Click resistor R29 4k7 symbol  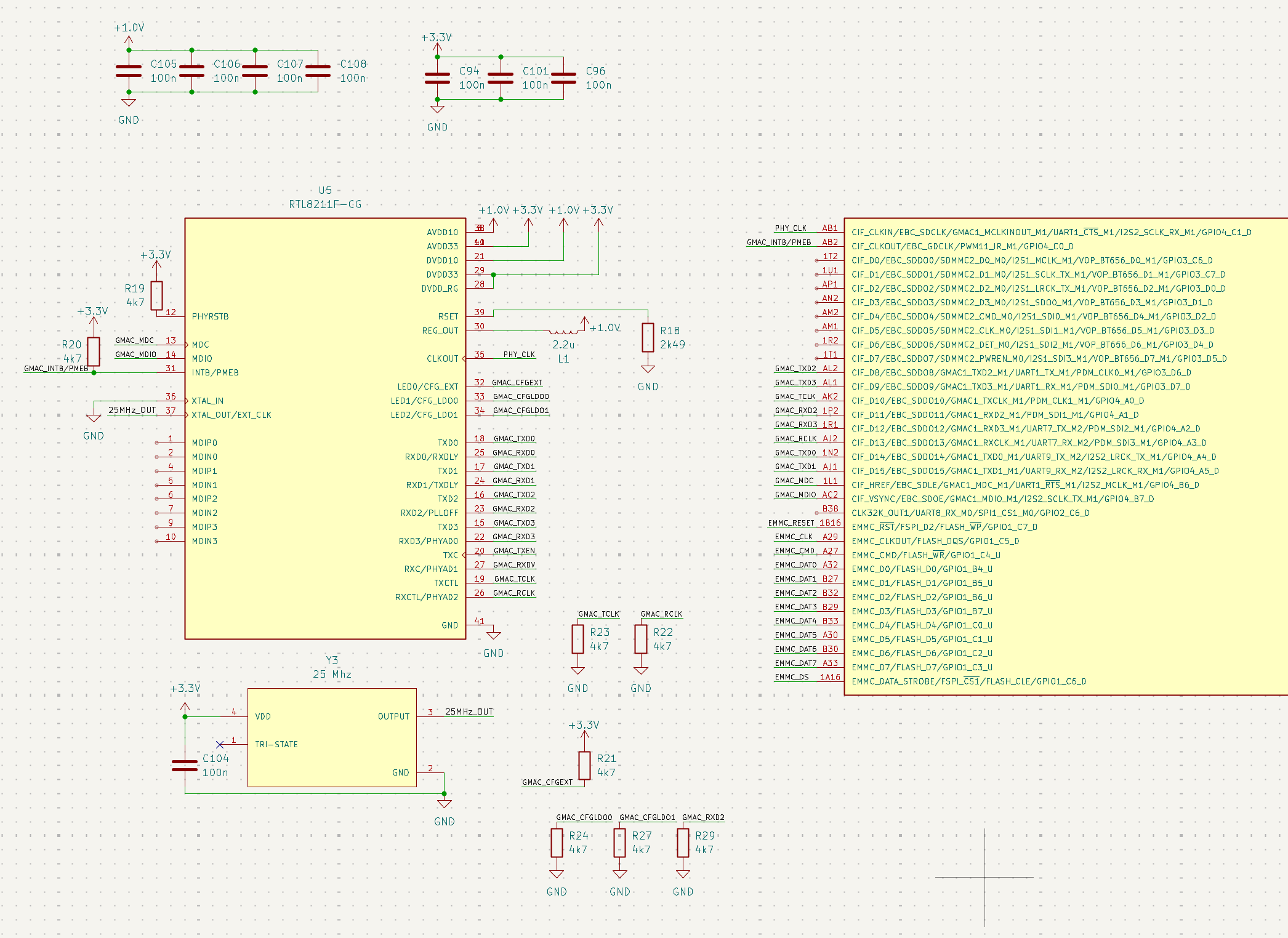(x=683, y=843)
